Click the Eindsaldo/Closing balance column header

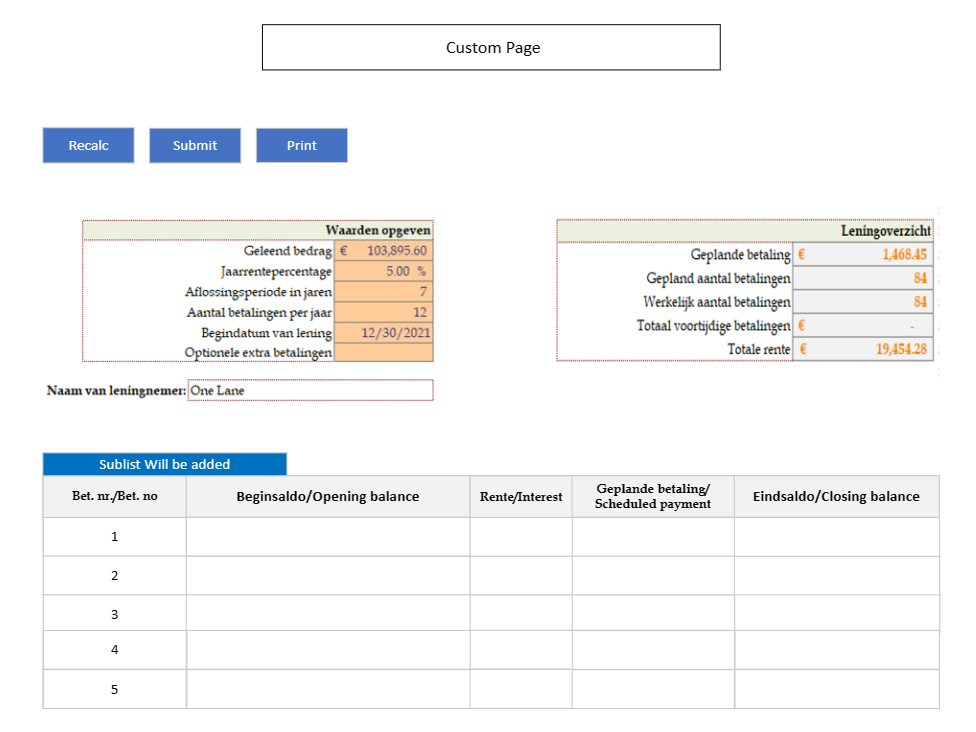[836, 496]
